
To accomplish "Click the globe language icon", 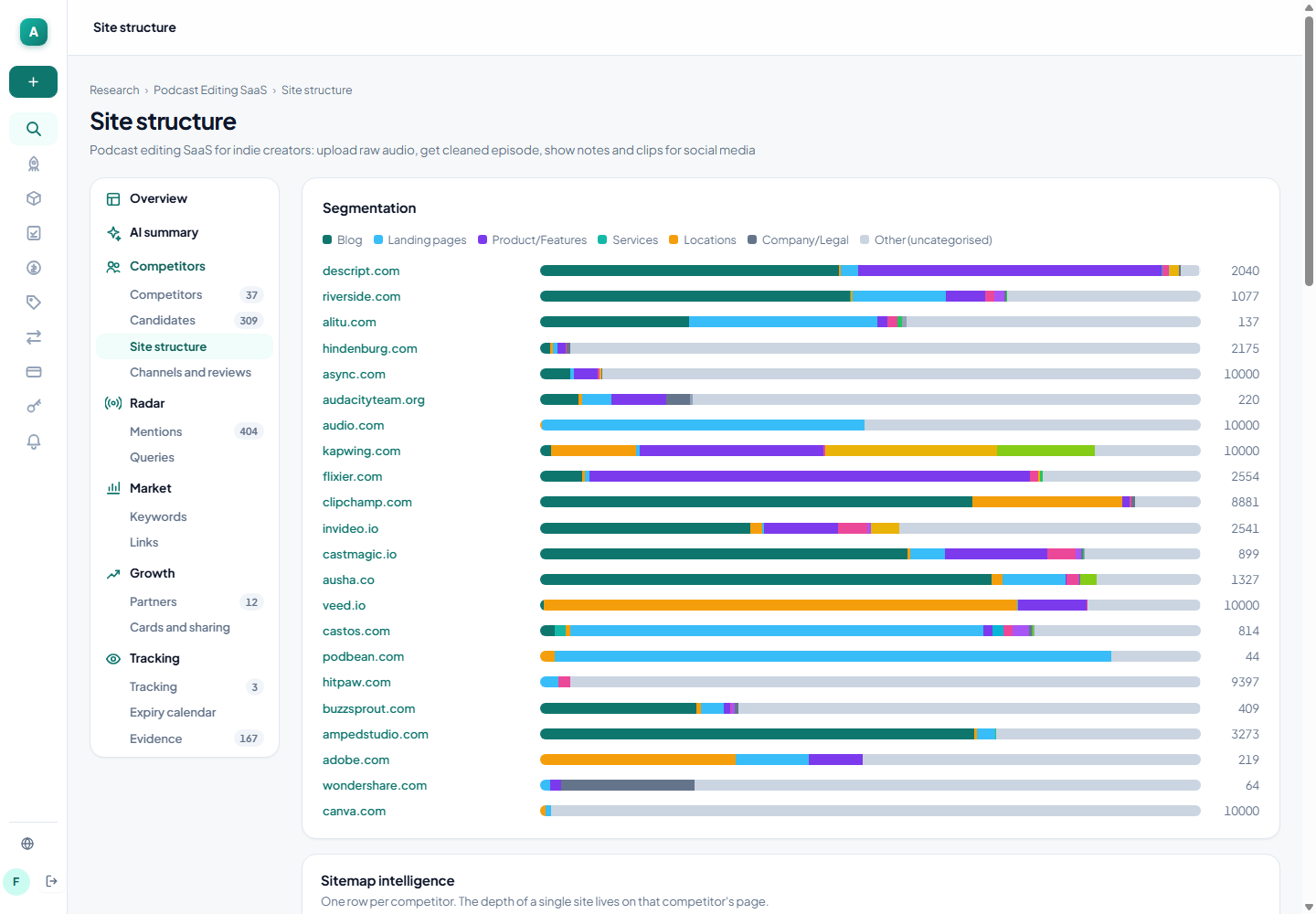I will tap(27, 844).
